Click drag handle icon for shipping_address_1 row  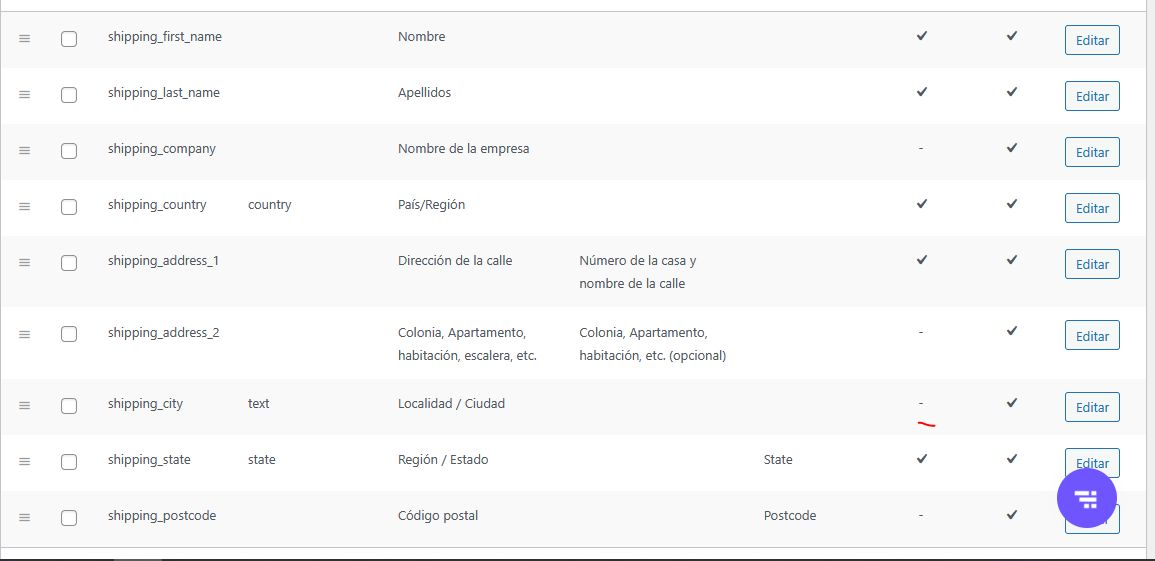click(x=25, y=262)
